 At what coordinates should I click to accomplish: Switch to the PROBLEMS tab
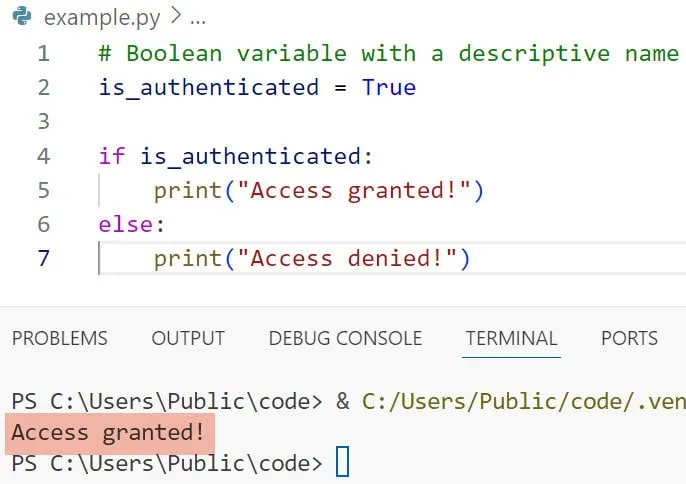coord(59,338)
